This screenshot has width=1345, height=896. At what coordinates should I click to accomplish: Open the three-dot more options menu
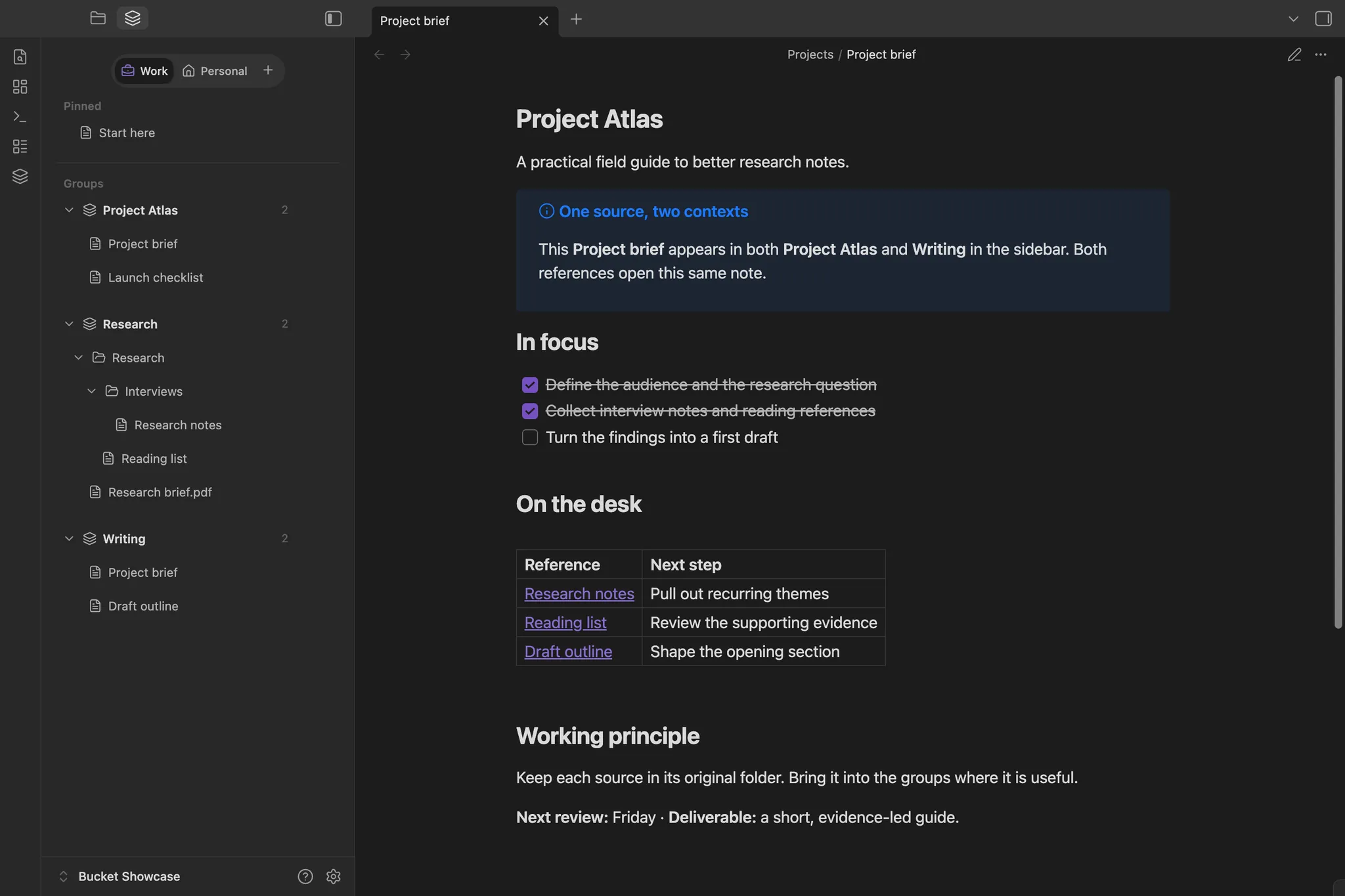coord(1321,54)
